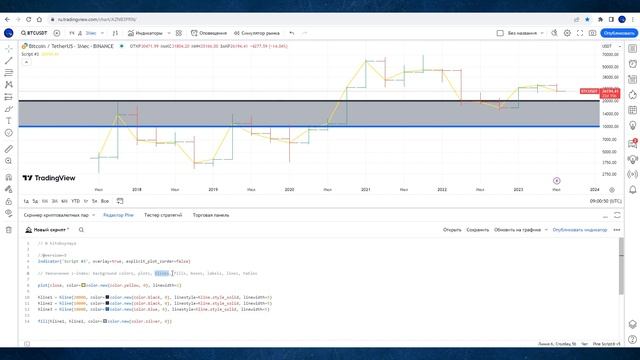640x360 pixels.
Task: Undo the last action arrow
Action: (x=291, y=33)
